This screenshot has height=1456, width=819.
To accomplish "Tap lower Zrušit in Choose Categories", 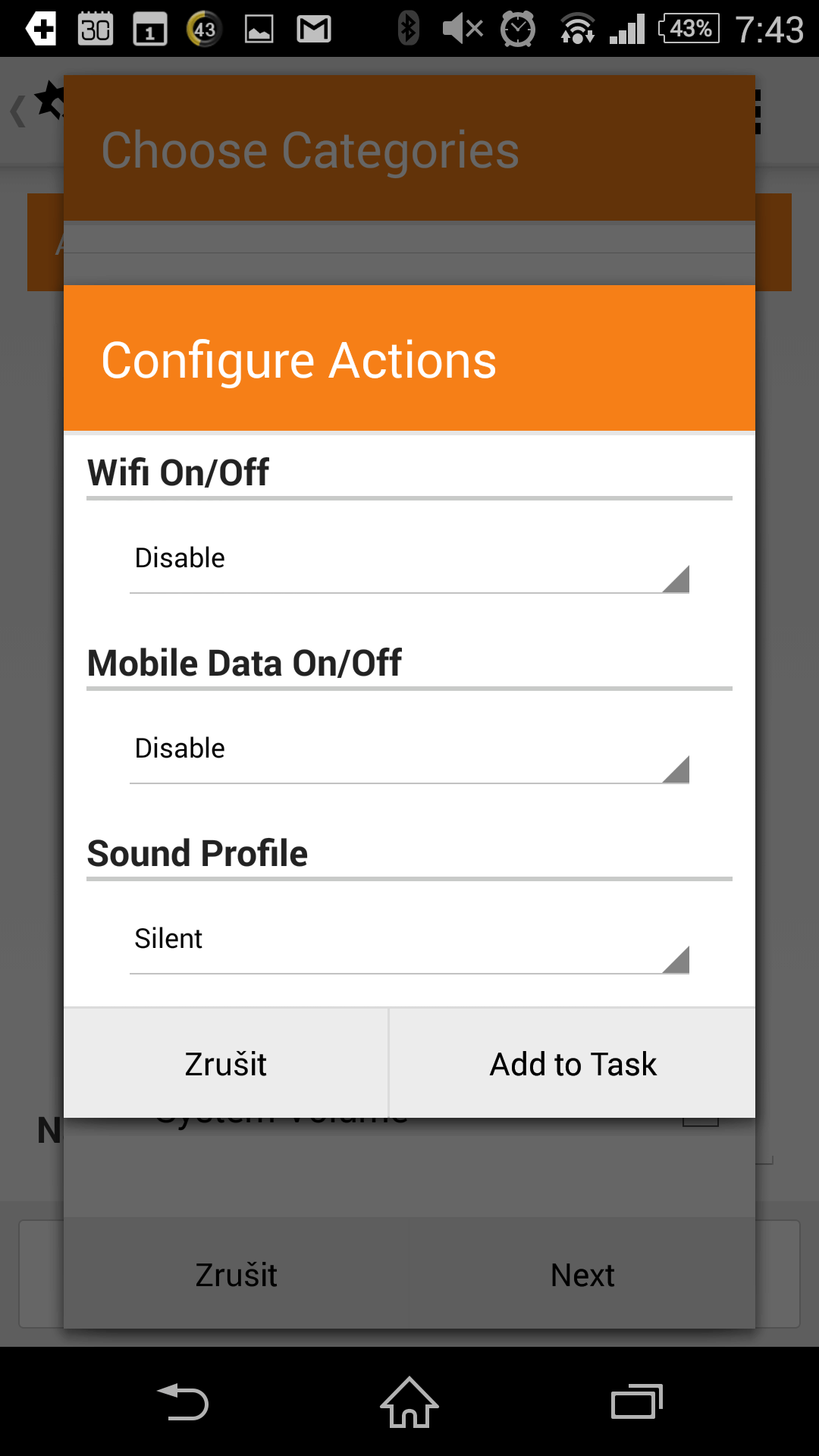I will 236,1275.
